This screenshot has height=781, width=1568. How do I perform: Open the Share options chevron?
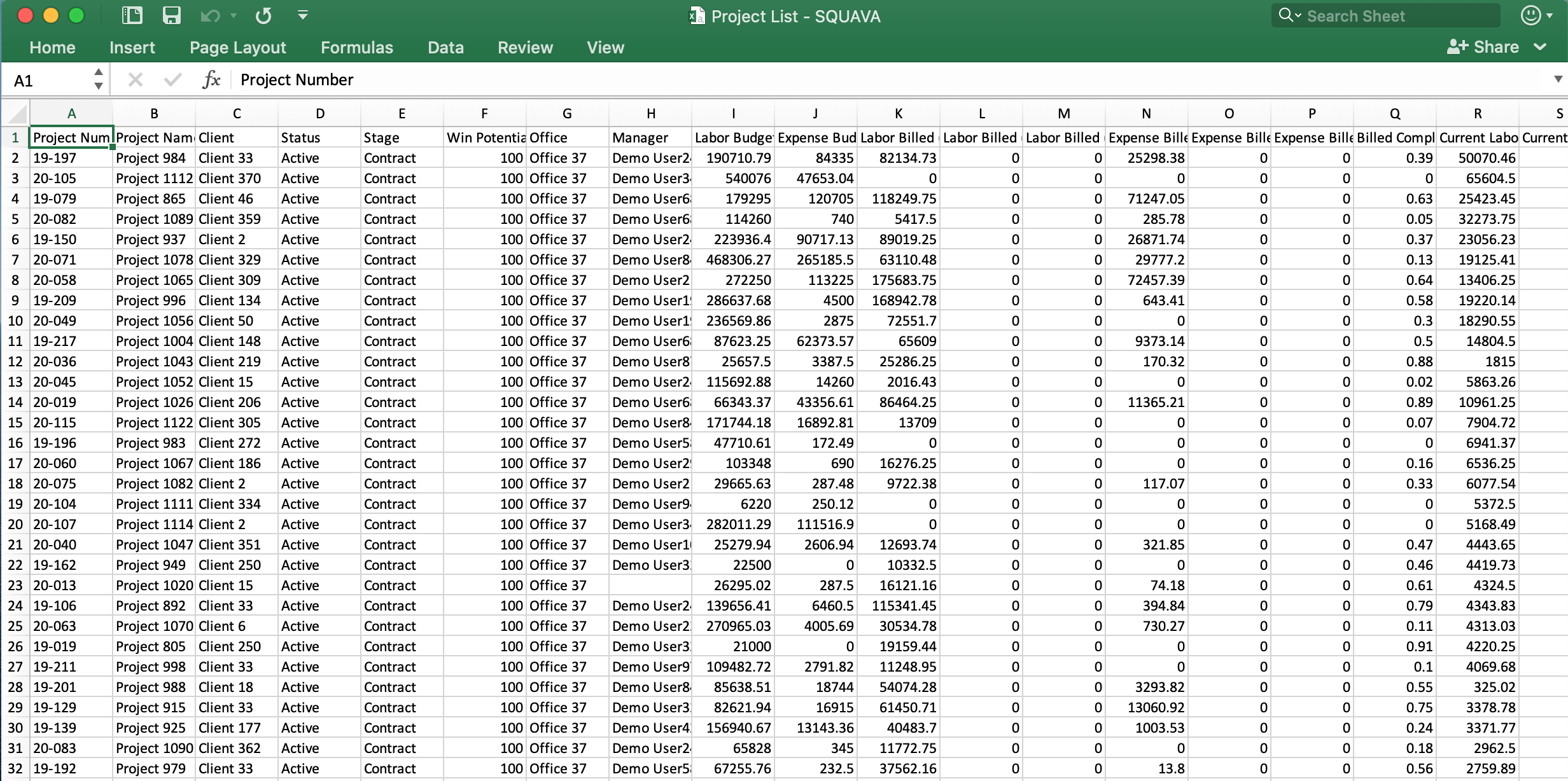click(x=1541, y=46)
